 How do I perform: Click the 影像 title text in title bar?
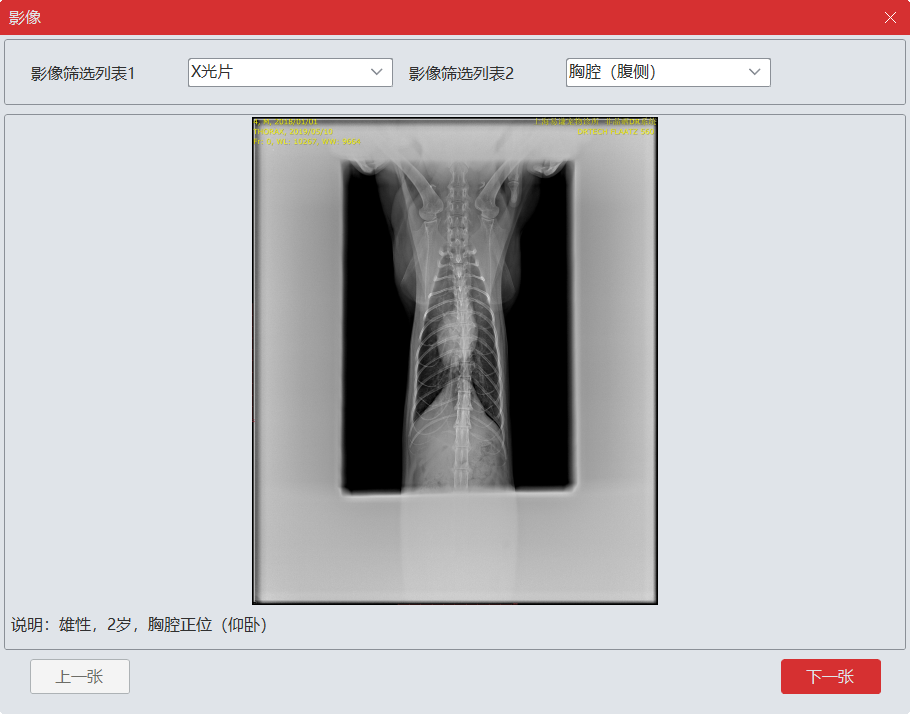[25, 17]
